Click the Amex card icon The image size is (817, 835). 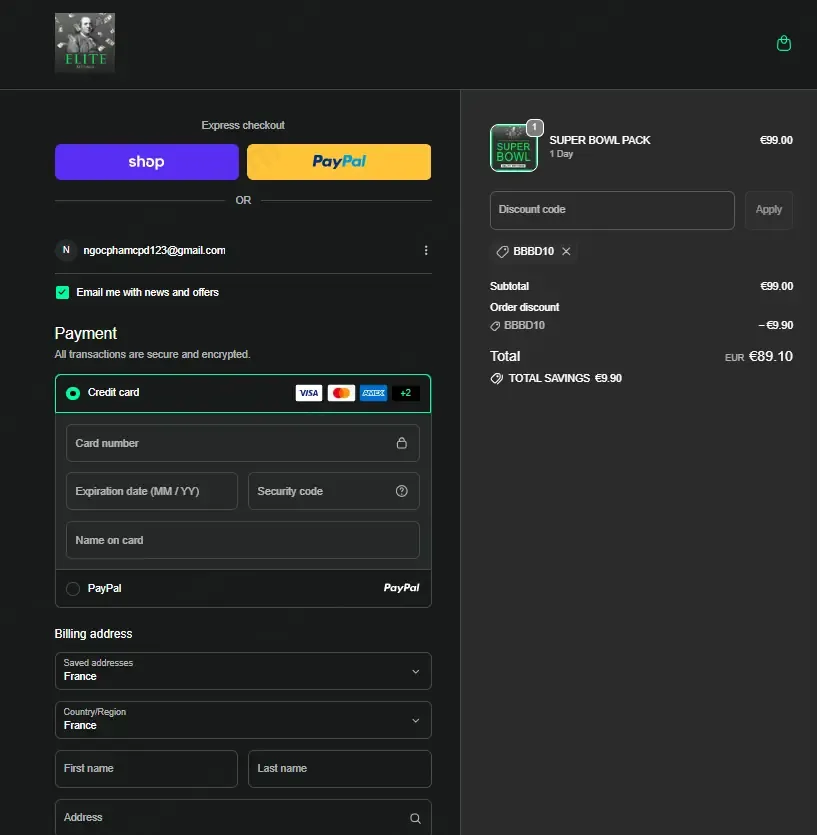coord(373,393)
